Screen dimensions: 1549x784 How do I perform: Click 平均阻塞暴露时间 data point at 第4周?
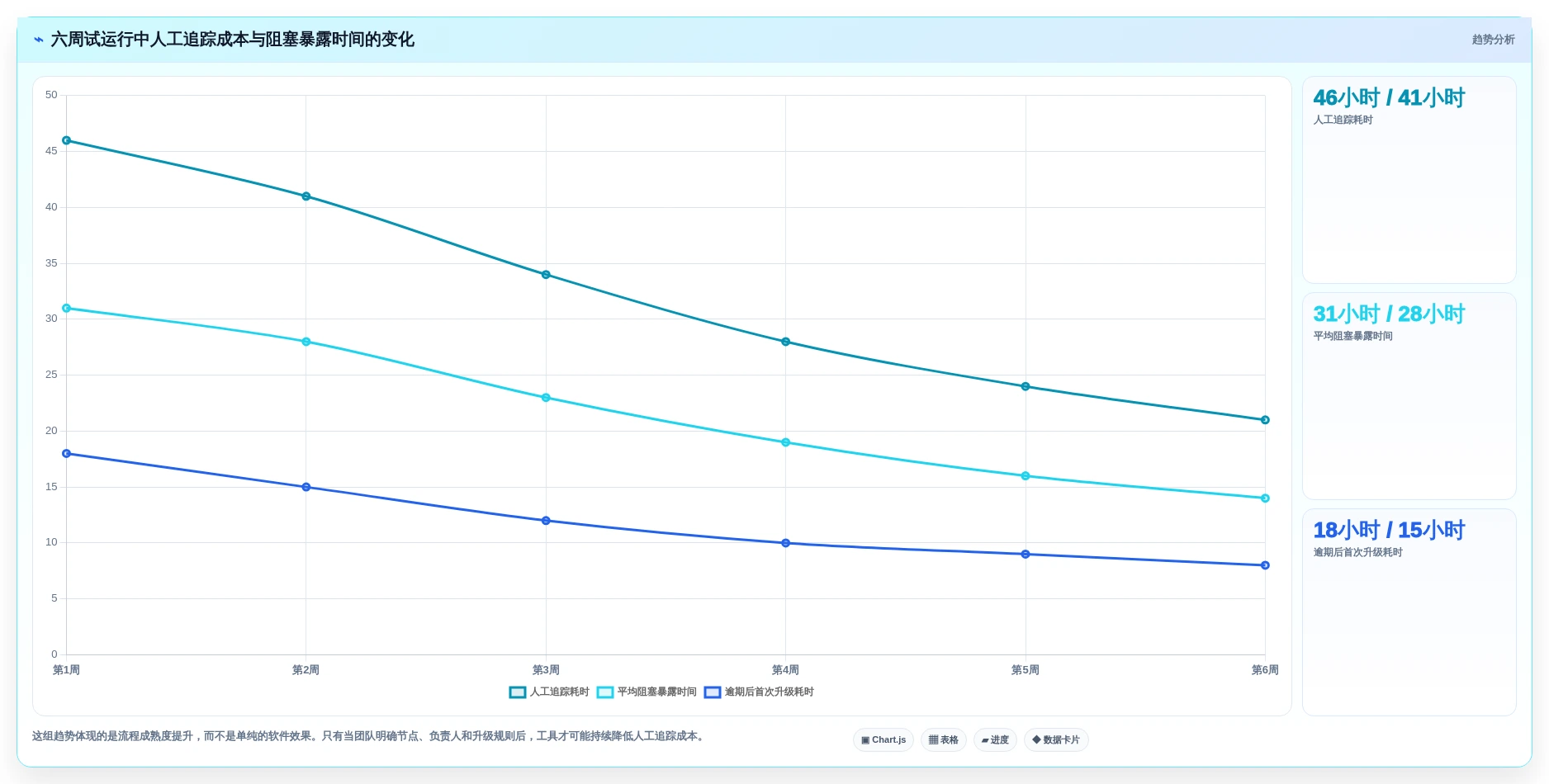786,442
